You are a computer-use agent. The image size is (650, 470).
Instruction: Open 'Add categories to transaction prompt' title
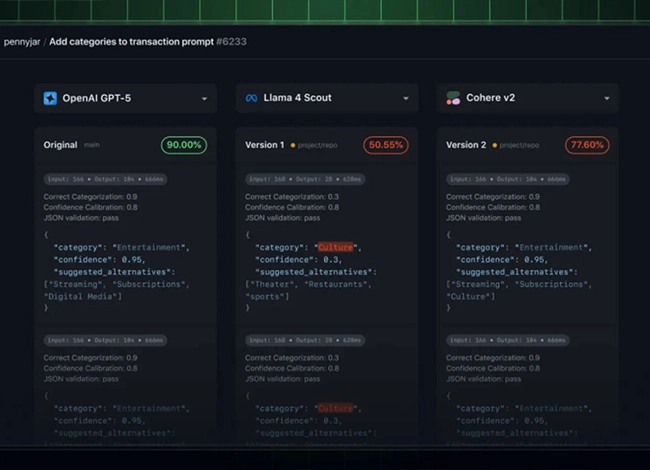pyautogui.click(x=131, y=41)
